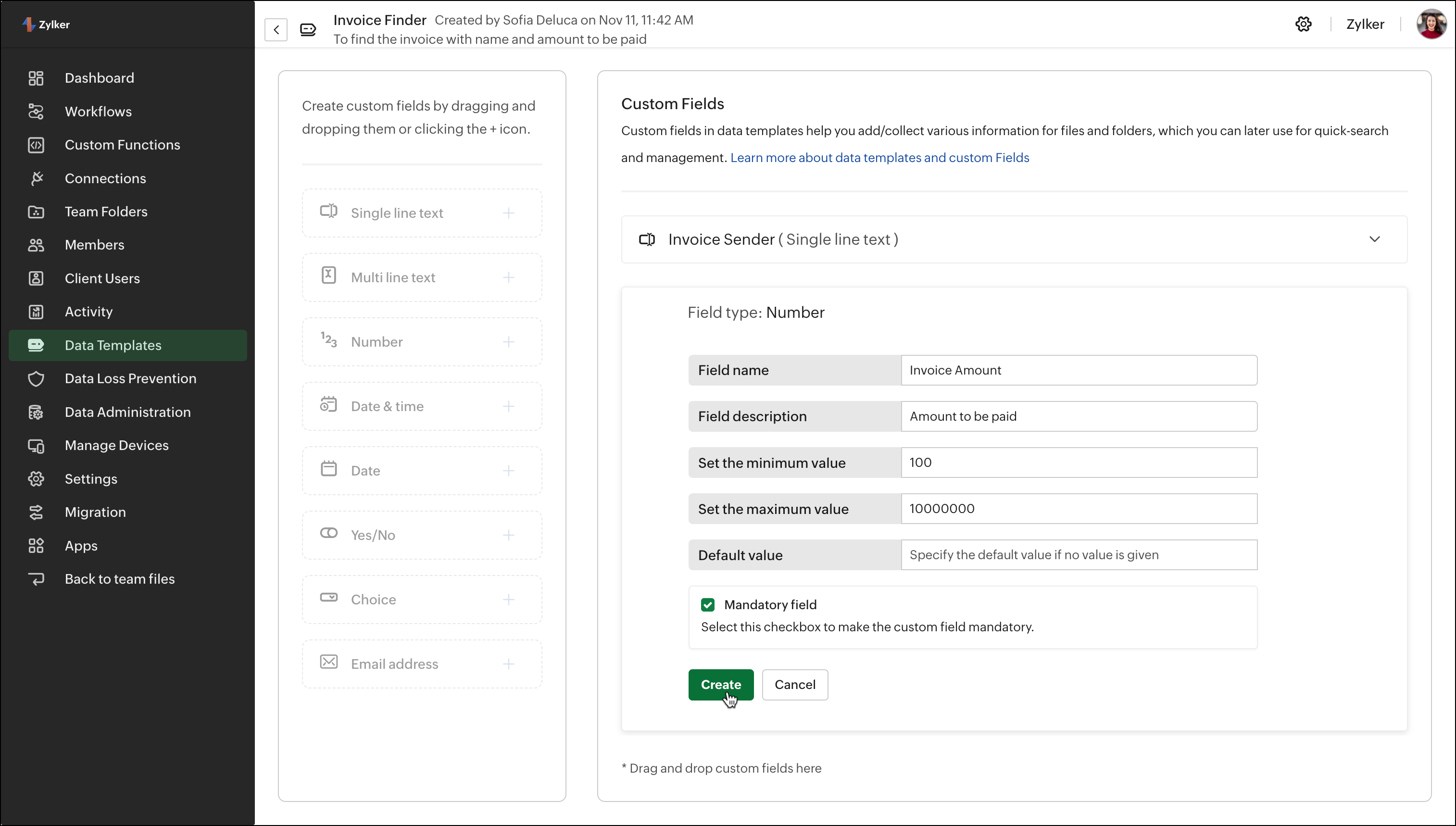Screen dimensions: 1456x826
Task: Click the plus icon for Number field
Action: (x=509, y=341)
